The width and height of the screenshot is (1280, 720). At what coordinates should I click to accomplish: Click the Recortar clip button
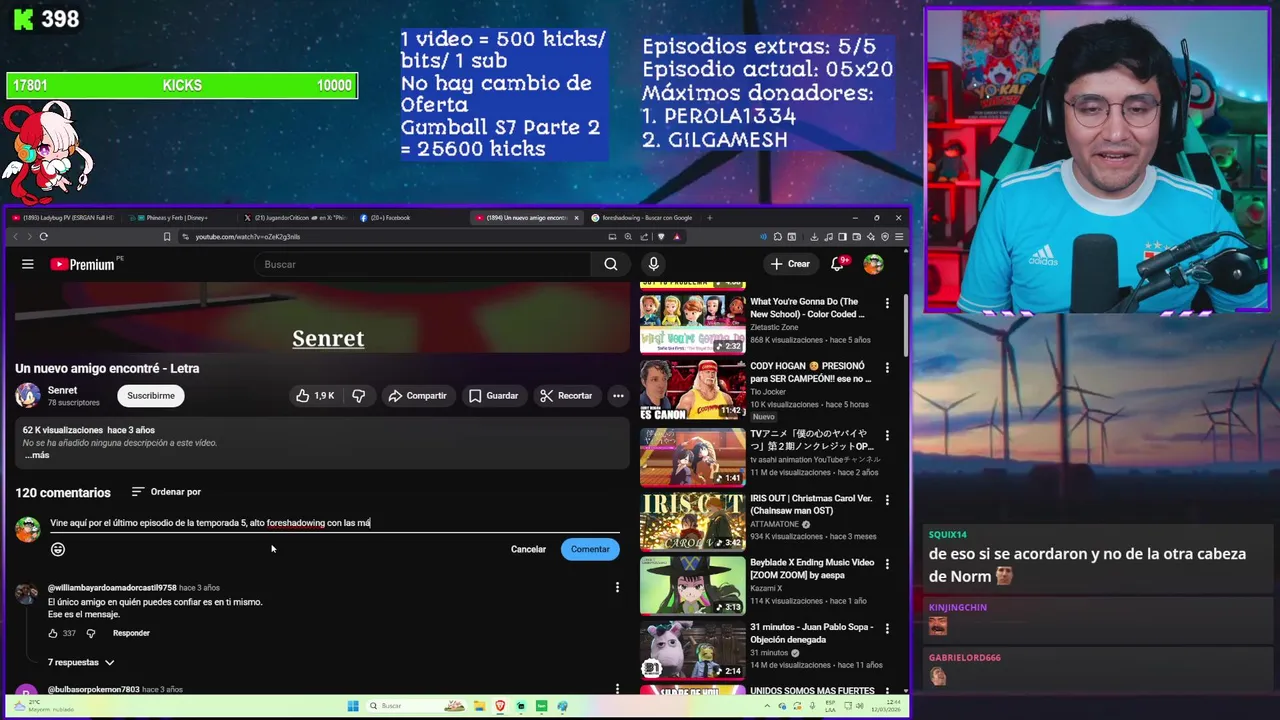point(566,396)
